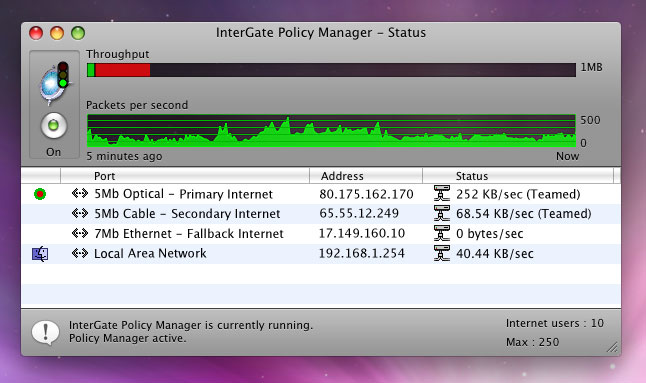Click network icon beside 40.44 KB/sec
646x383 pixels.
coord(442,253)
